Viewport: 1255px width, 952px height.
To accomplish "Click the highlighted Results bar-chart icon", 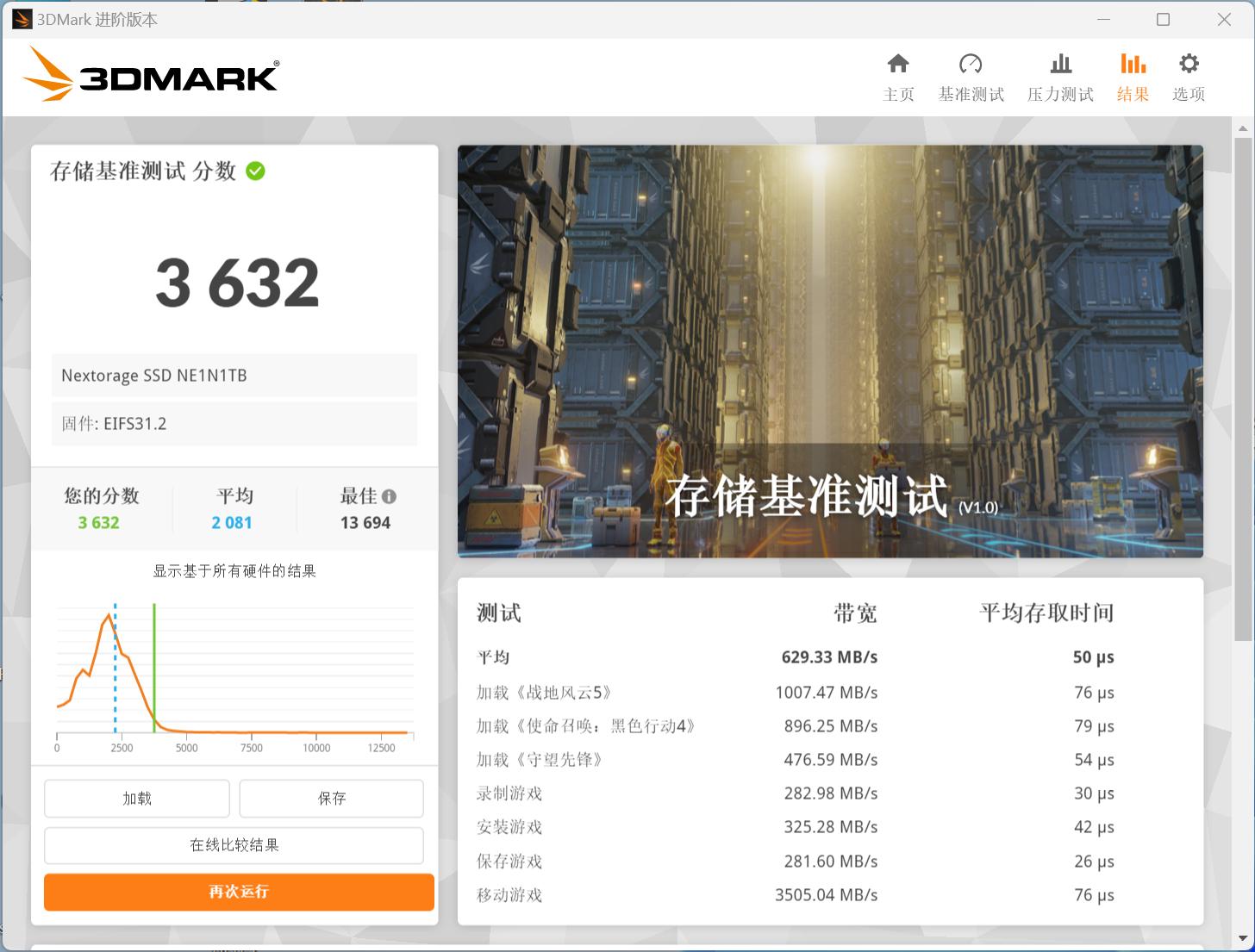I will click(1132, 63).
